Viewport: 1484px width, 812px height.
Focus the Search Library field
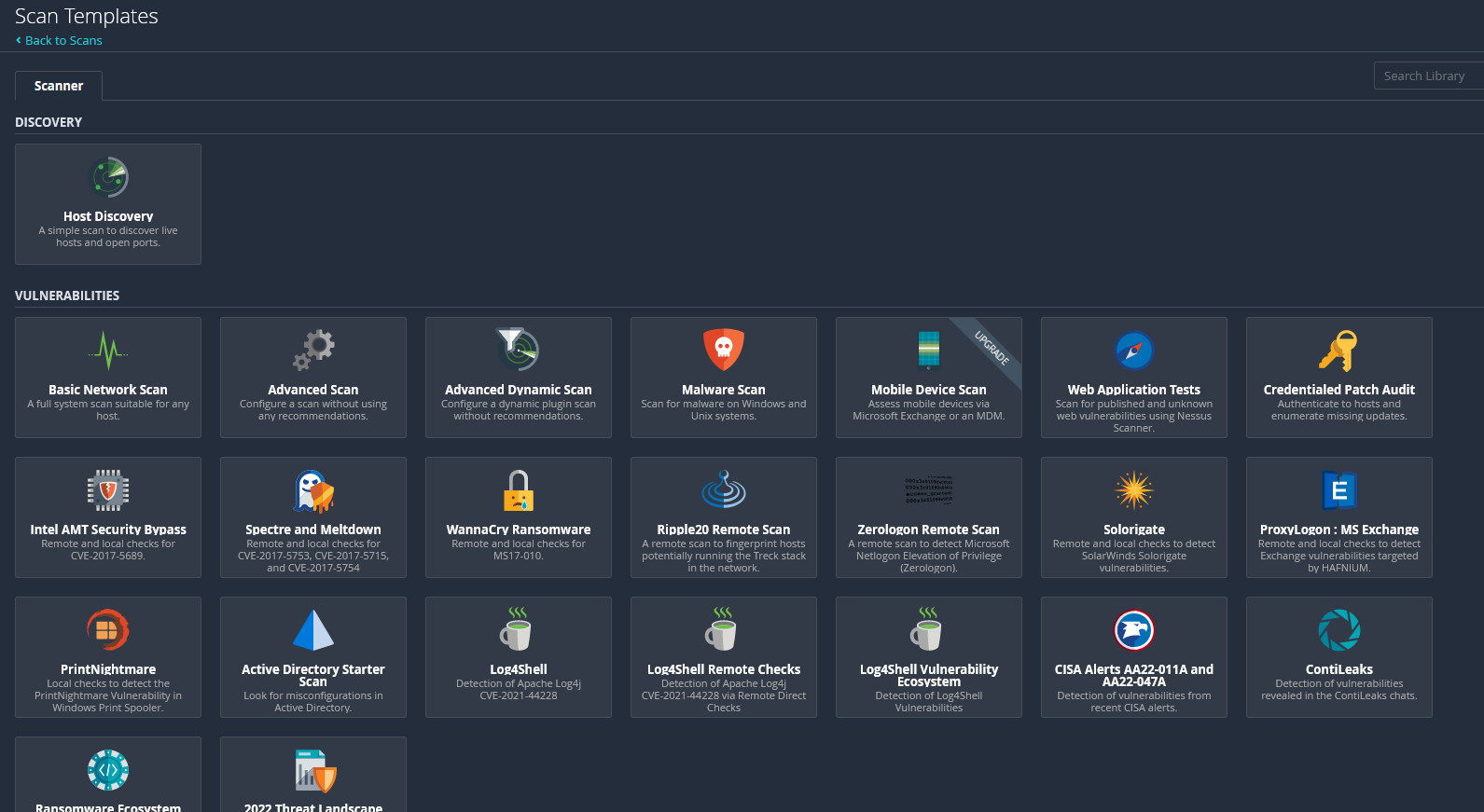click(1428, 76)
